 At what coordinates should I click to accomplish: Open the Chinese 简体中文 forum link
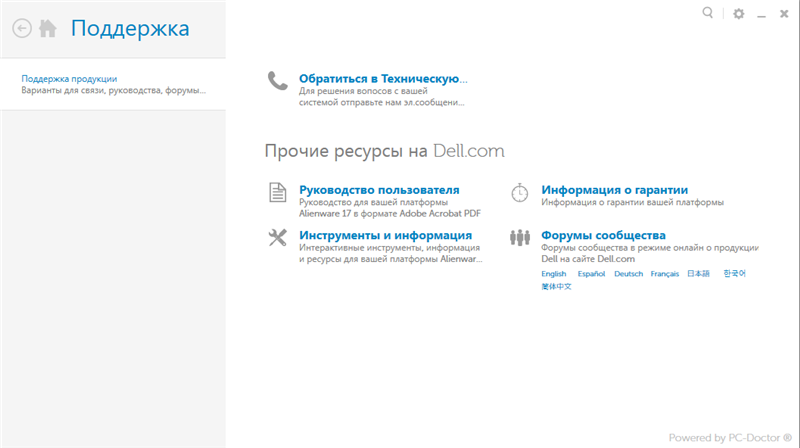click(x=556, y=286)
